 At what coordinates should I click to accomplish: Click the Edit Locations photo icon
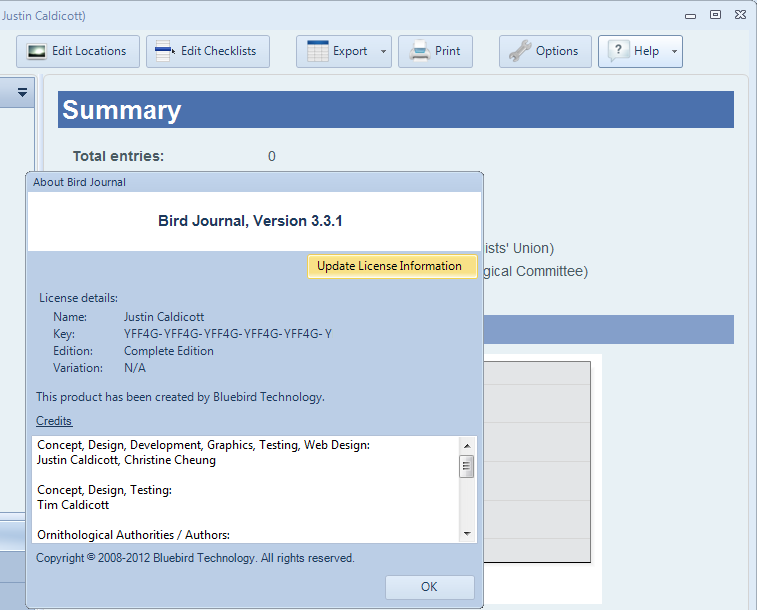pos(36,51)
